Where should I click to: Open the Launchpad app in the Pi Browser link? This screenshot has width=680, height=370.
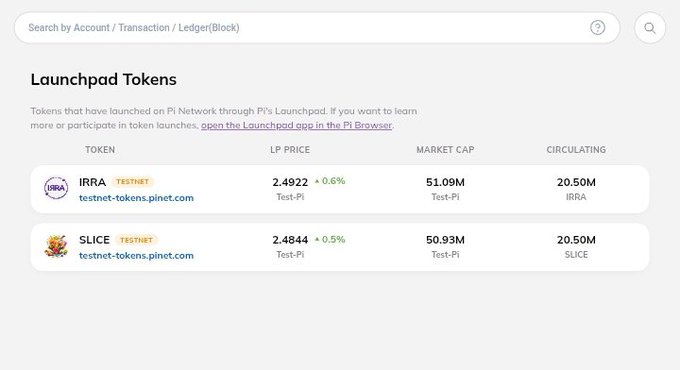(297, 125)
